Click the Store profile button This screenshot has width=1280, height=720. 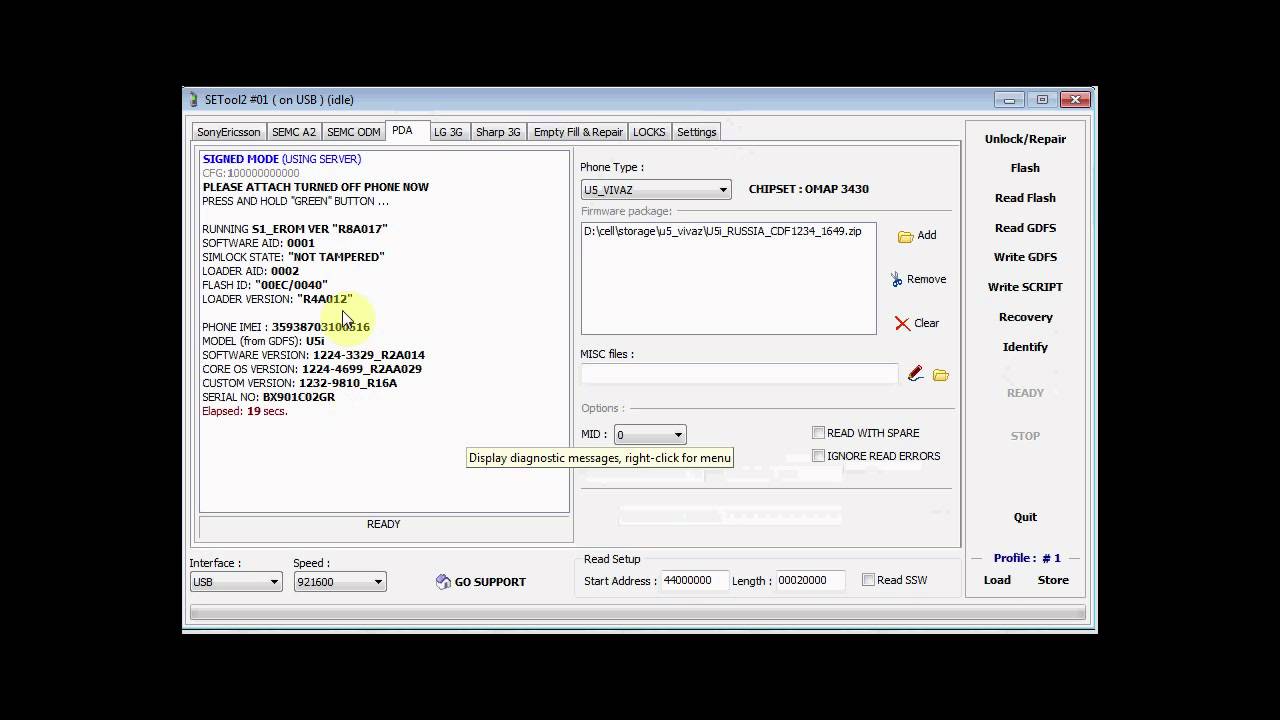click(1053, 580)
